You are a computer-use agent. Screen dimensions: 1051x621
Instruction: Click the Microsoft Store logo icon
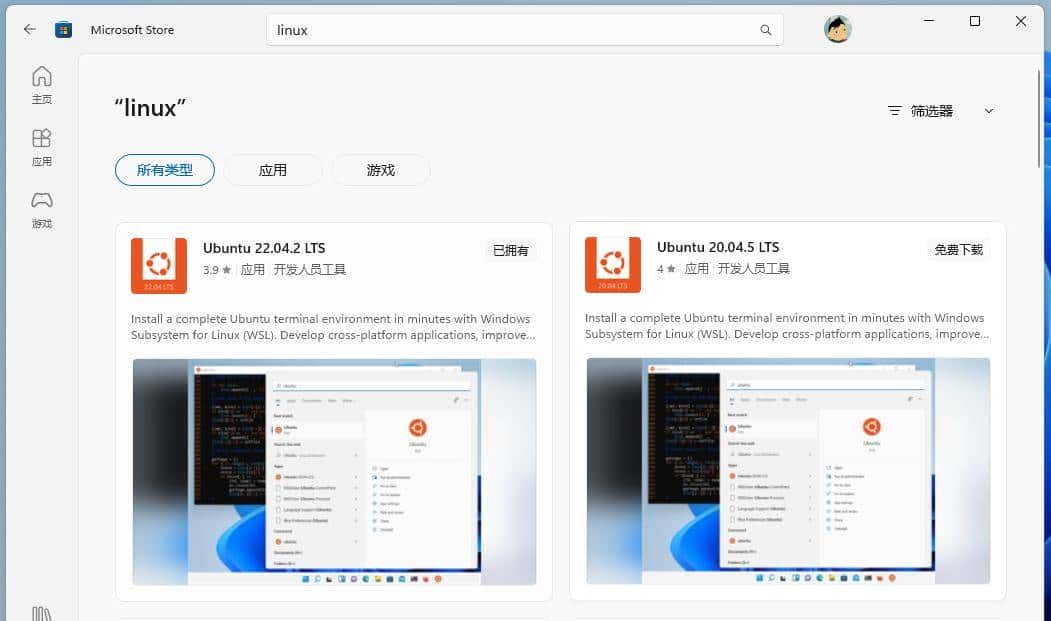[x=63, y=29]
